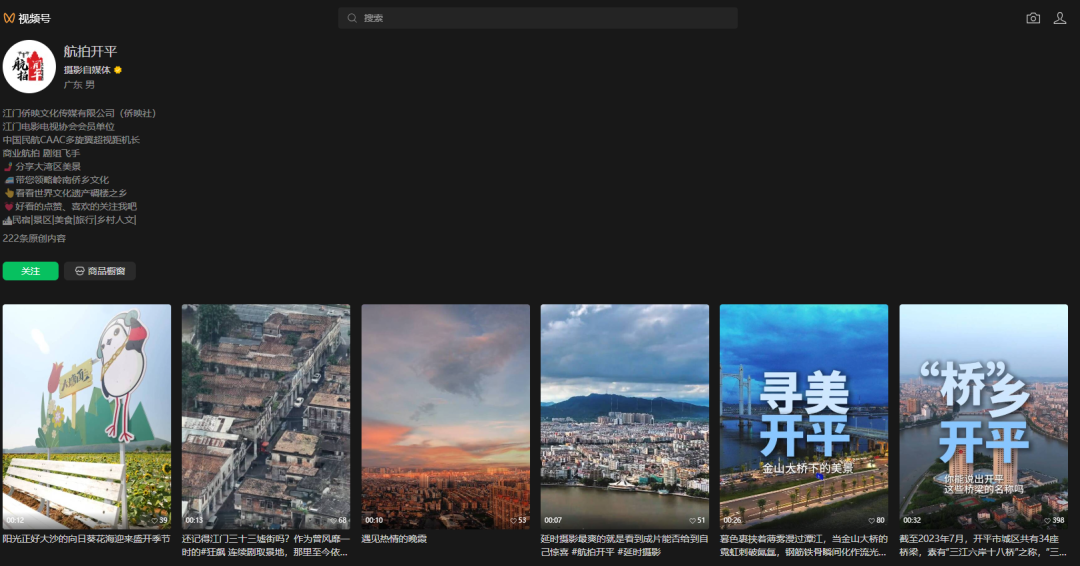Open the camera upload icon
1080x566 pixels.
point(1033,18)
